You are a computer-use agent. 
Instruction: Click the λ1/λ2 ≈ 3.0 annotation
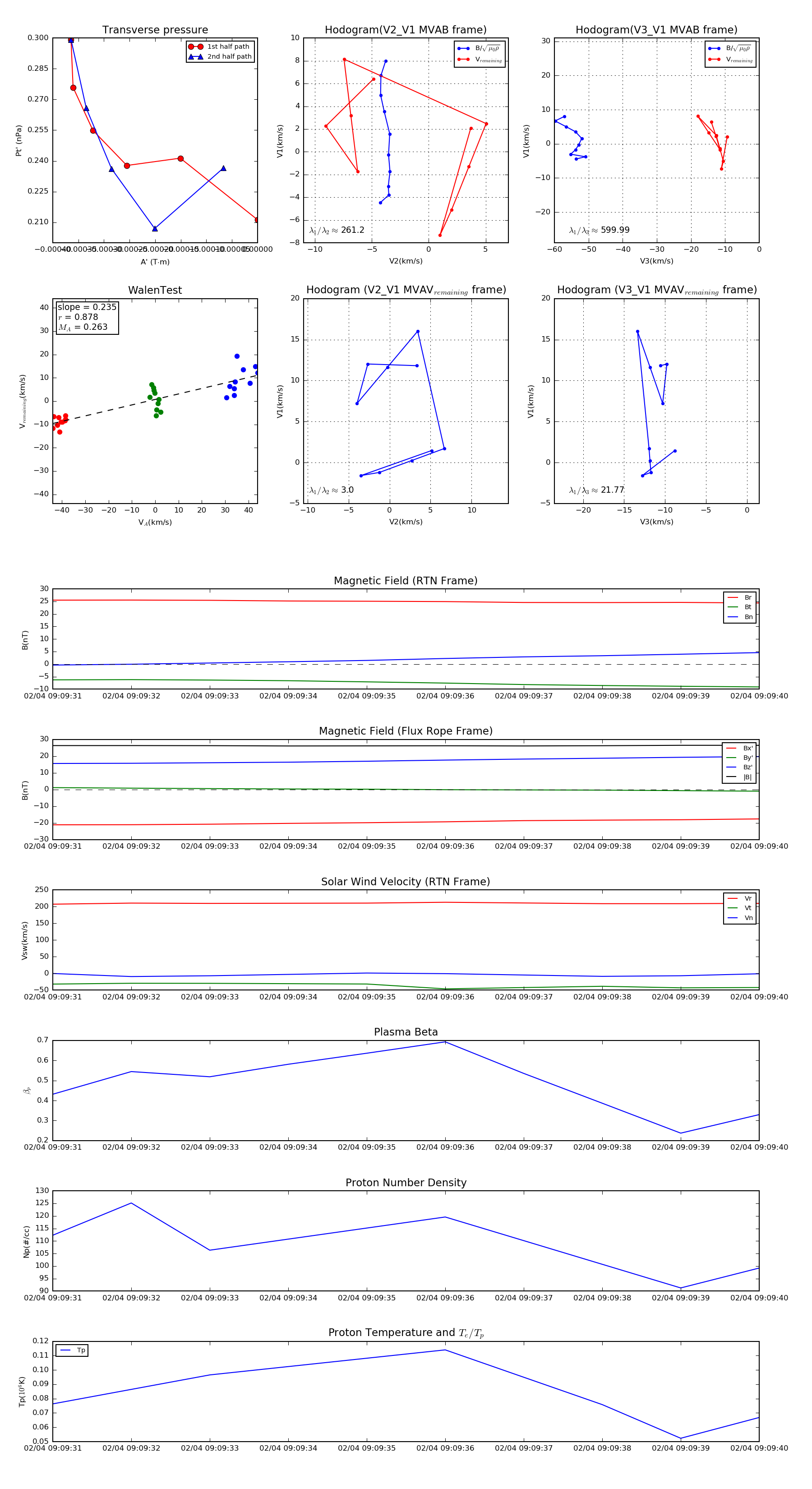[x=331, y=490]
